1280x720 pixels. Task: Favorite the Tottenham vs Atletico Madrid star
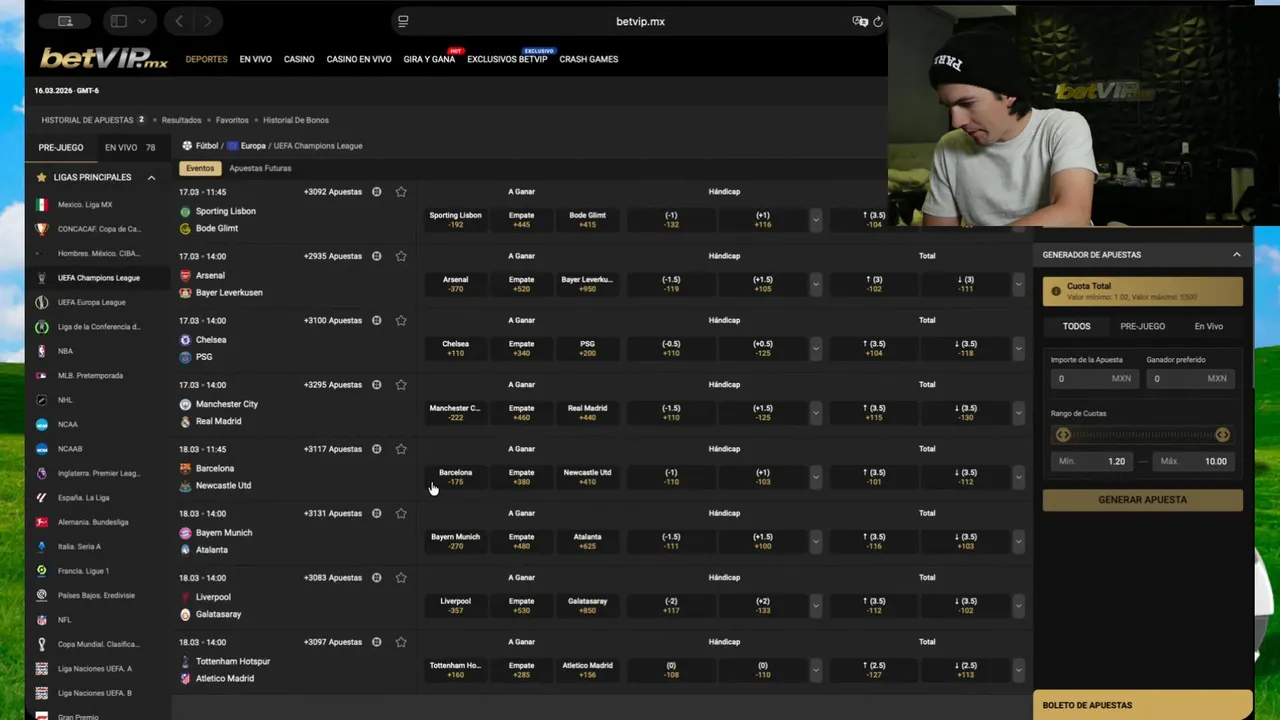[401, 642]
